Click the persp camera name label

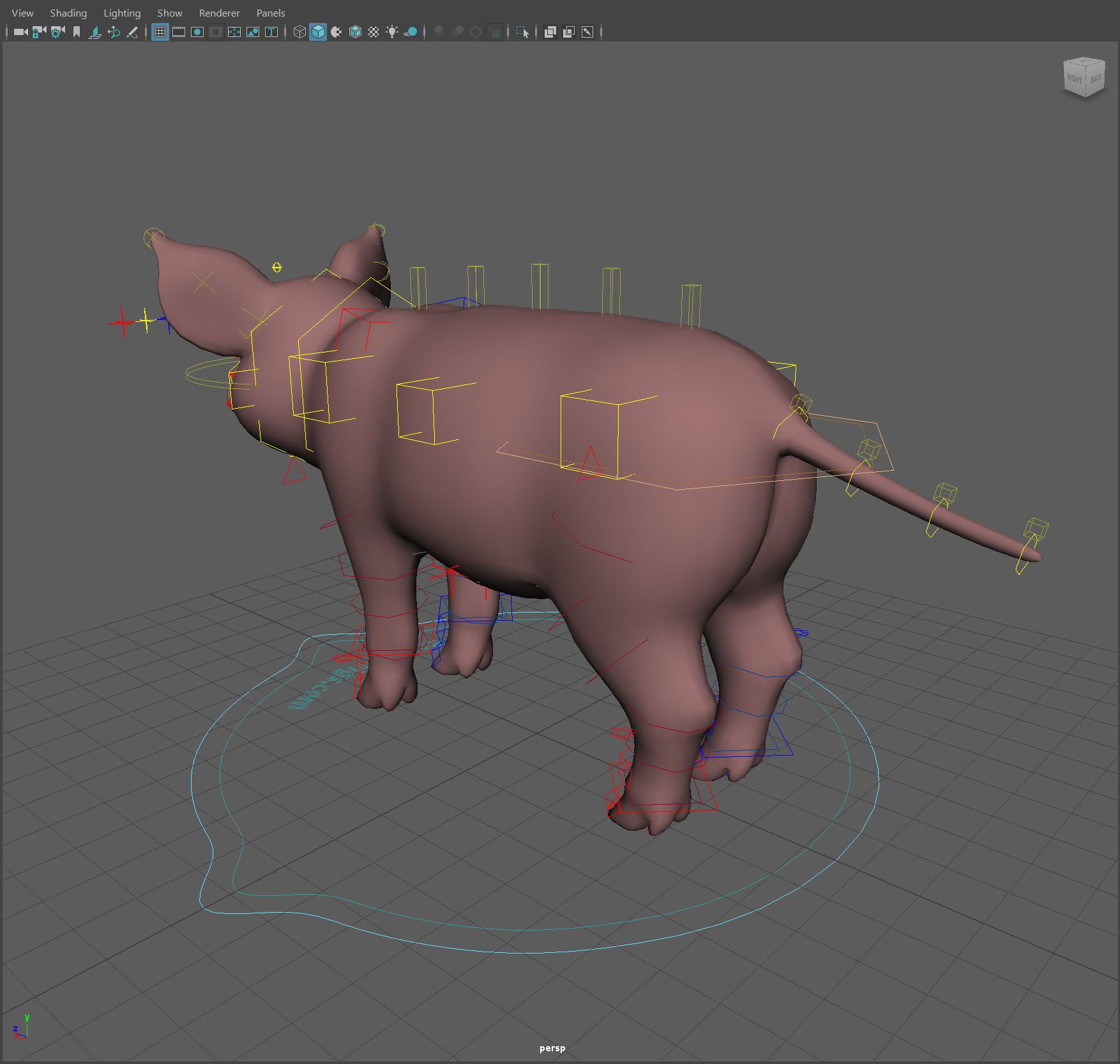[552, 1048]
